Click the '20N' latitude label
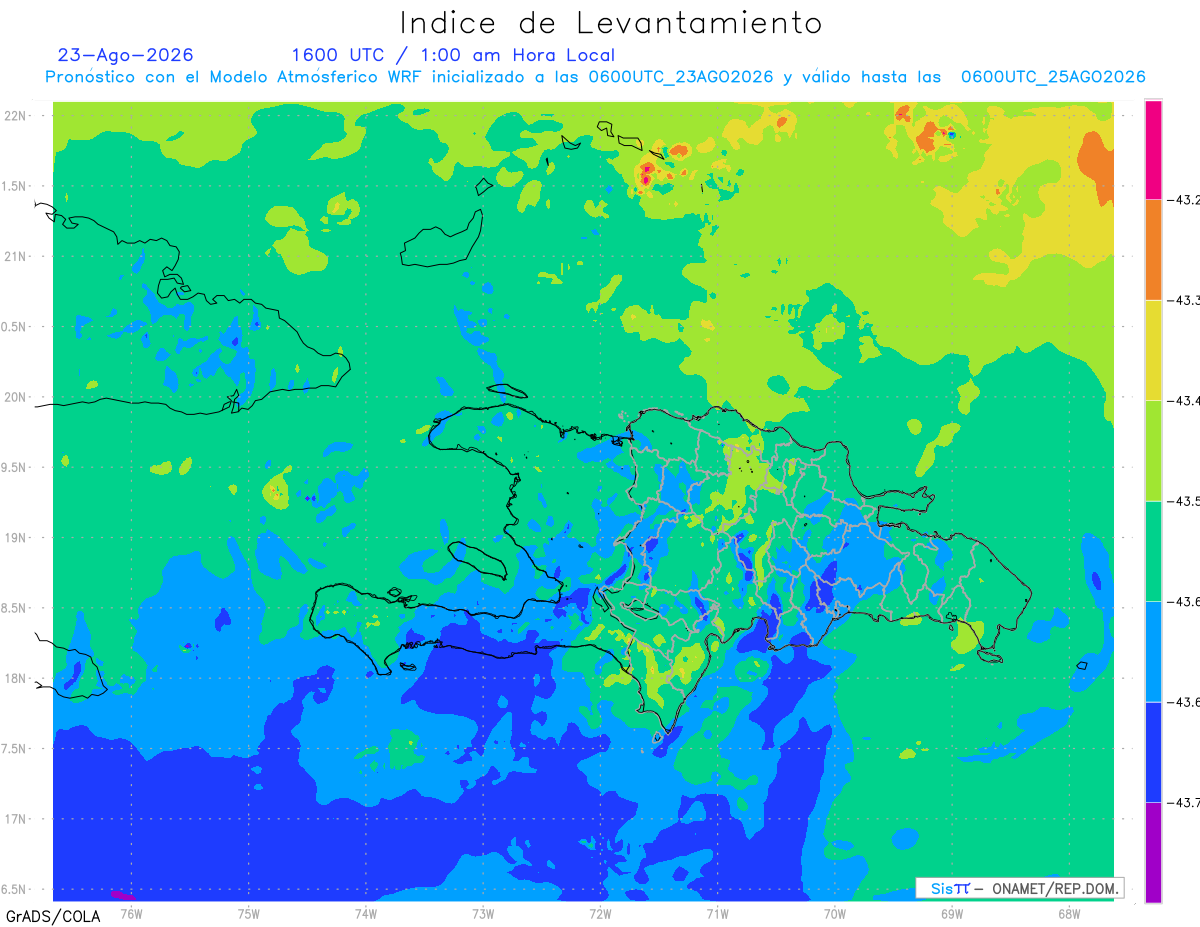The height and width of the screenshot is (927, 1200). pyautogui.click(x=17, y=397)
